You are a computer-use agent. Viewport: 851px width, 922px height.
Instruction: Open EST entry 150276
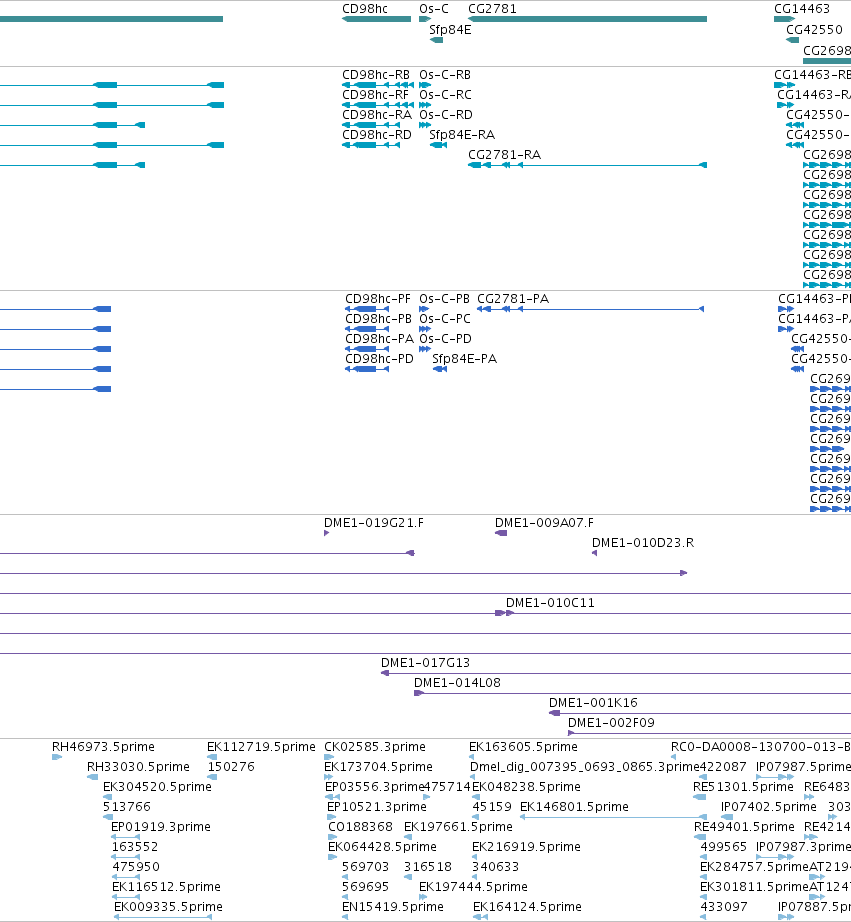[x=231, y=767]
